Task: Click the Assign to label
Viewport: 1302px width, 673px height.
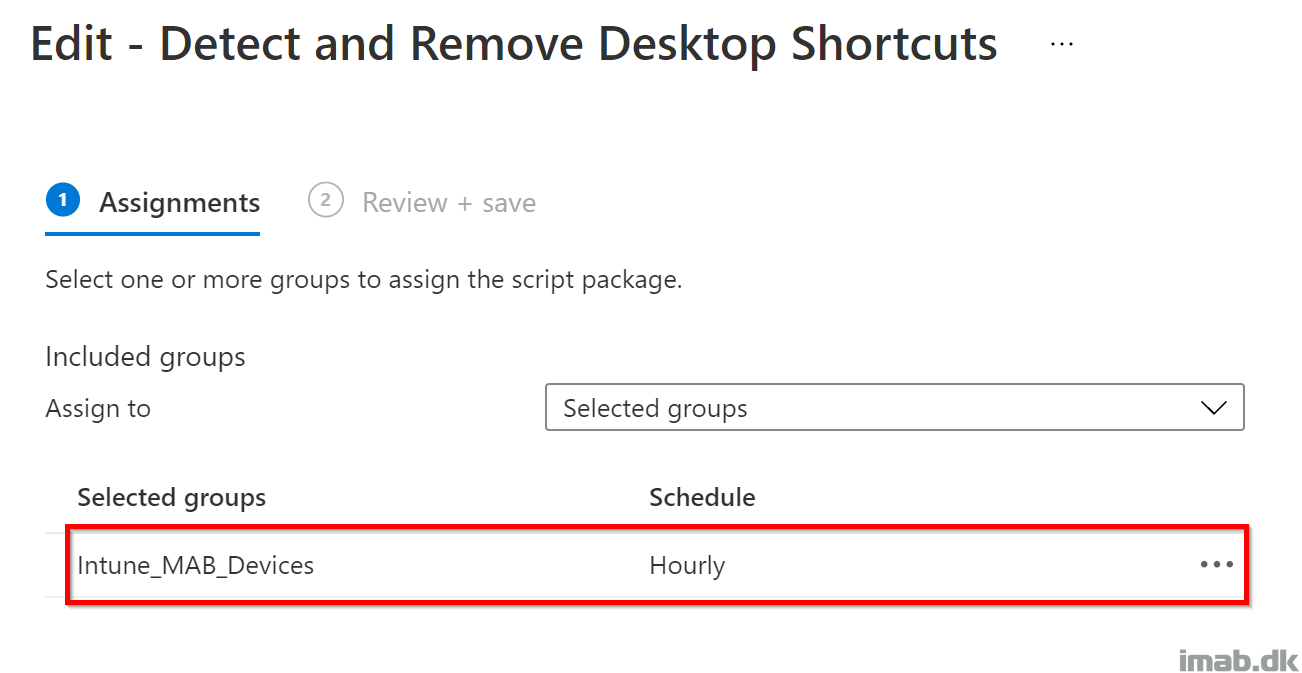Action: (x=98, y=409)
